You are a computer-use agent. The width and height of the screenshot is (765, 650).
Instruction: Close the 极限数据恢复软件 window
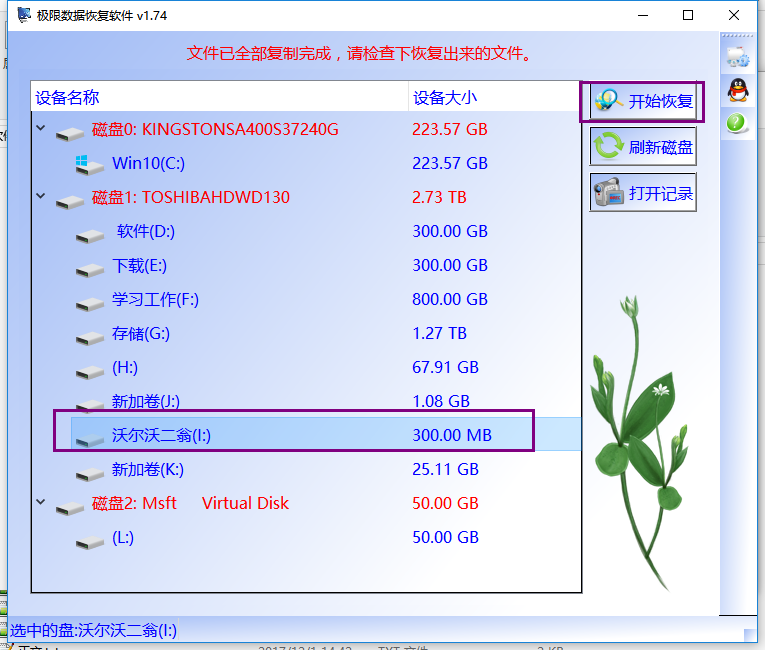734,15
